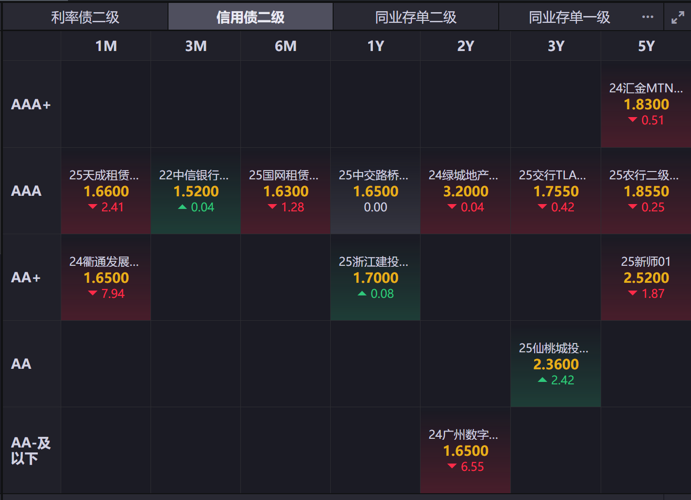The width and height of the screenshot is (691, 500).
Task: Open the 25中交路桥 bond cell
Action: [x=375, y=191]
